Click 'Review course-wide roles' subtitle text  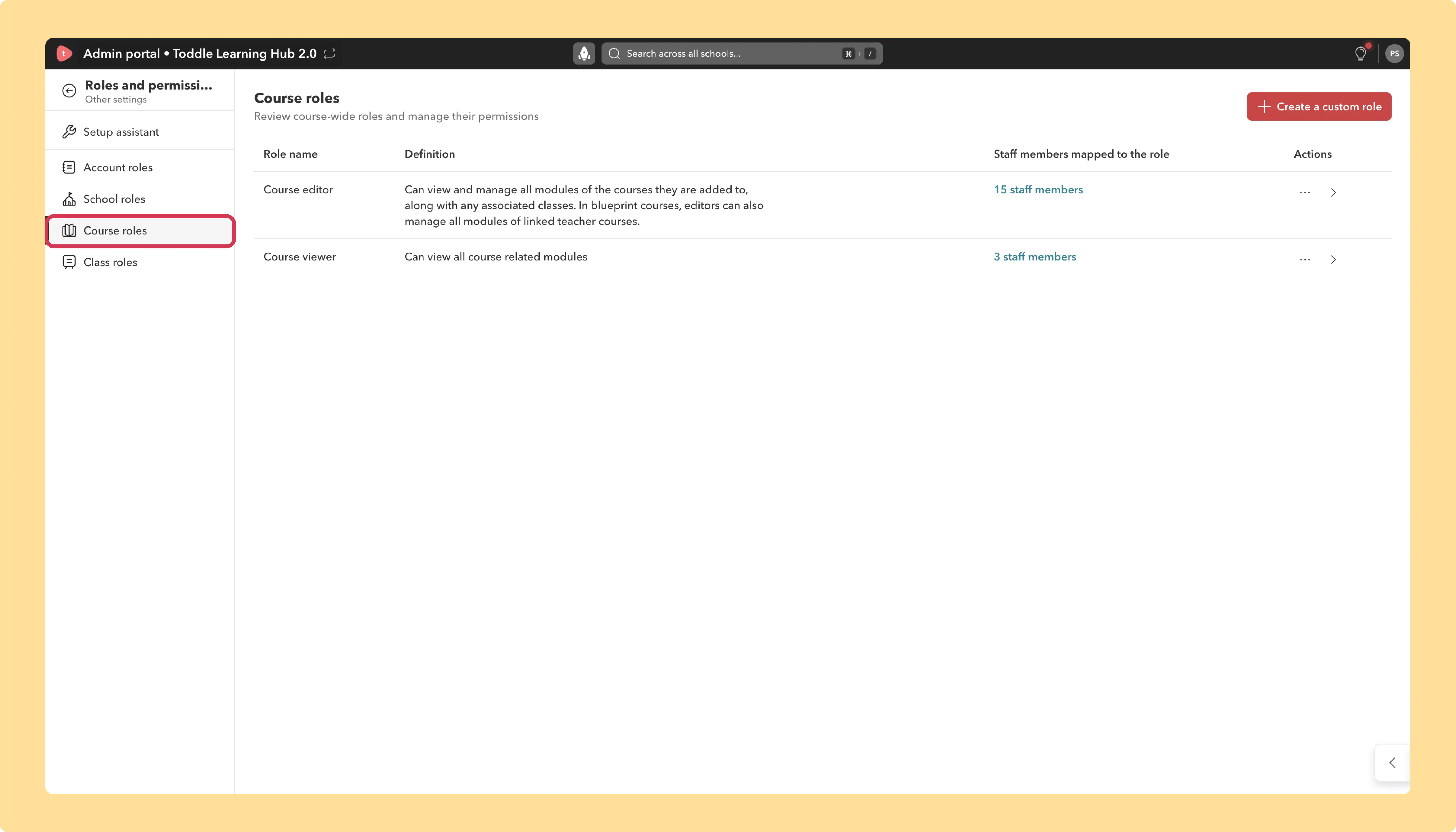[x=396, y=117]
